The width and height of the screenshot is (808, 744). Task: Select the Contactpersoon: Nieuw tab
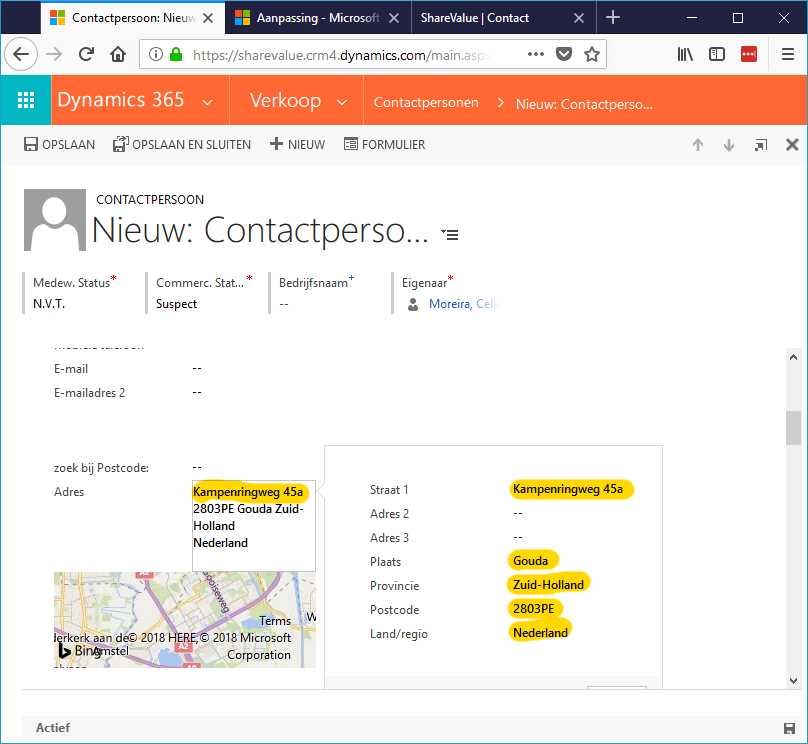pos(133,18)
